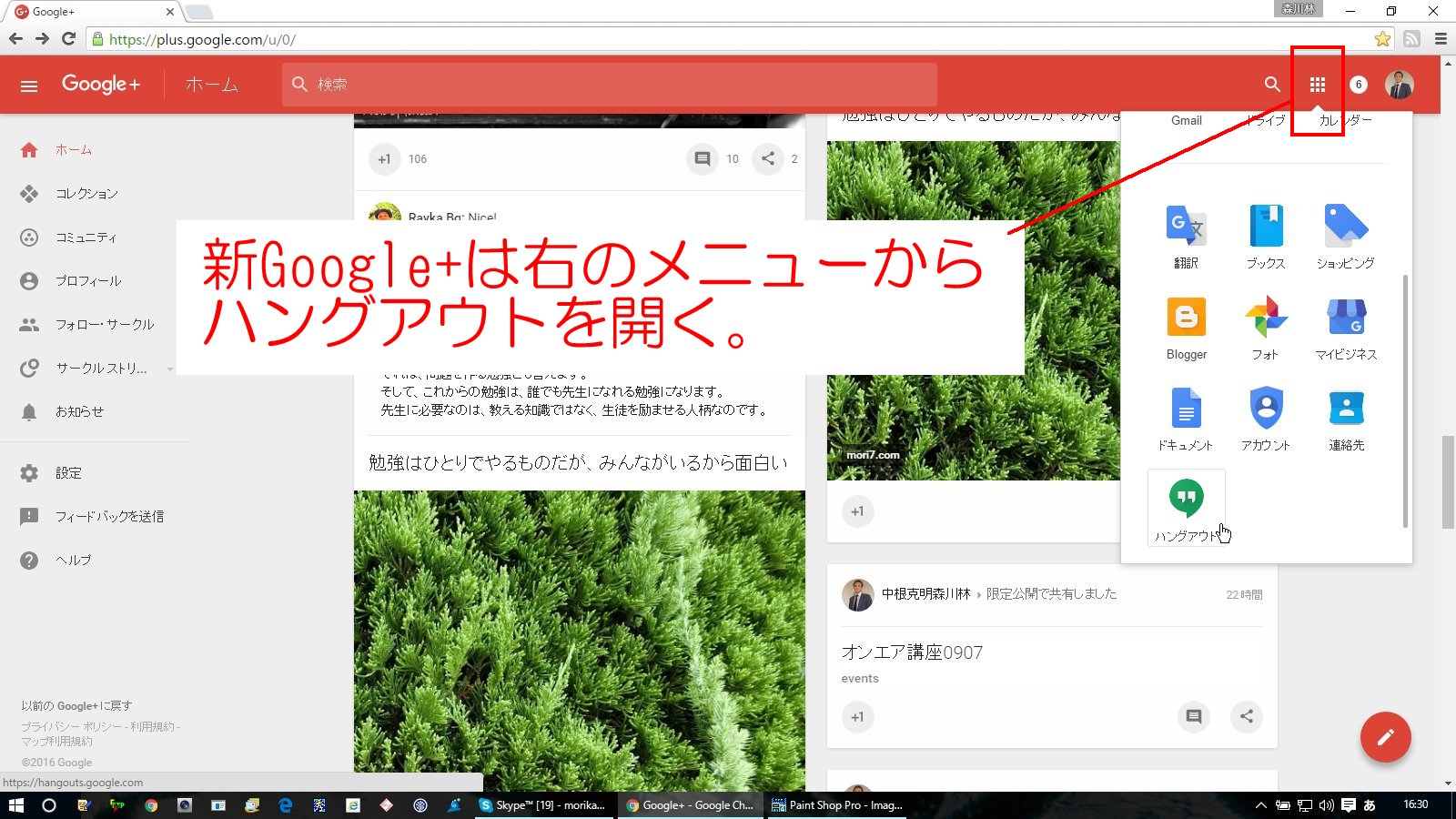Open Edge browser from taskbar
Viewport: 1456px width, 819px height.
pyautogui.click(x=285, y=805)
